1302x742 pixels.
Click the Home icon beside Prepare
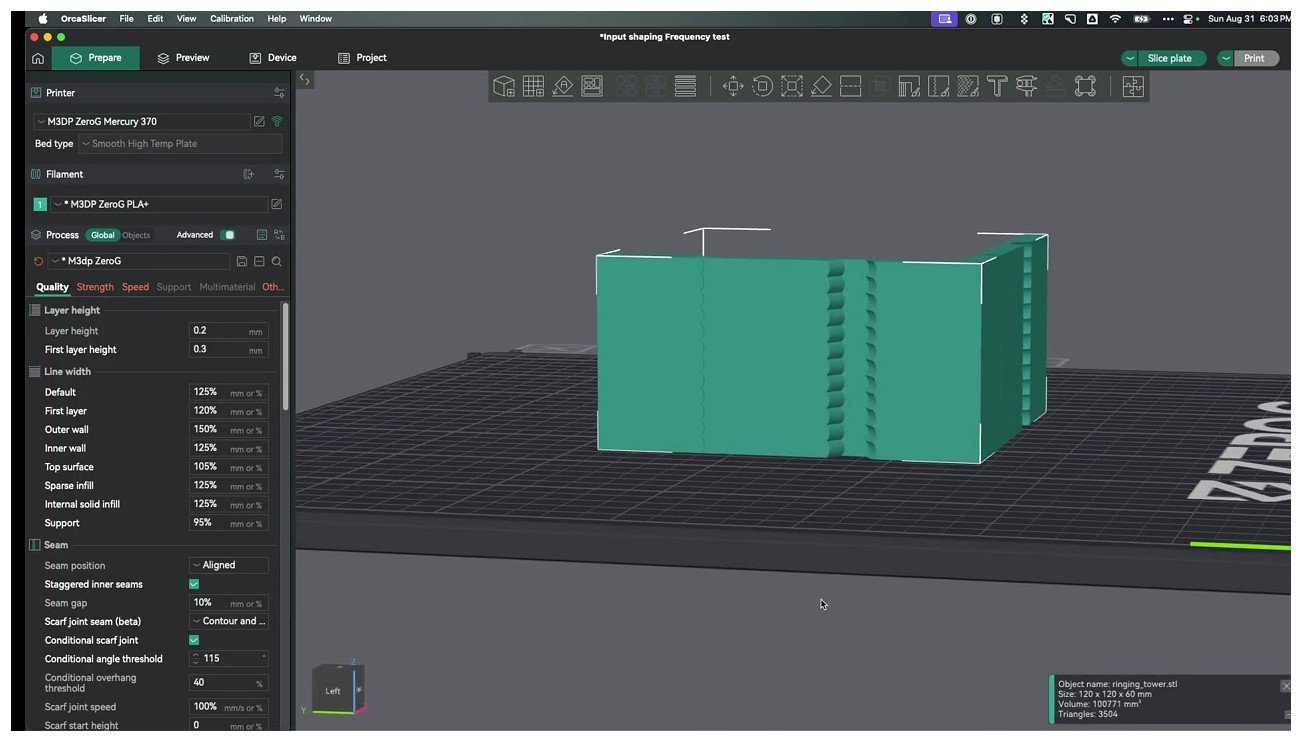38,58
